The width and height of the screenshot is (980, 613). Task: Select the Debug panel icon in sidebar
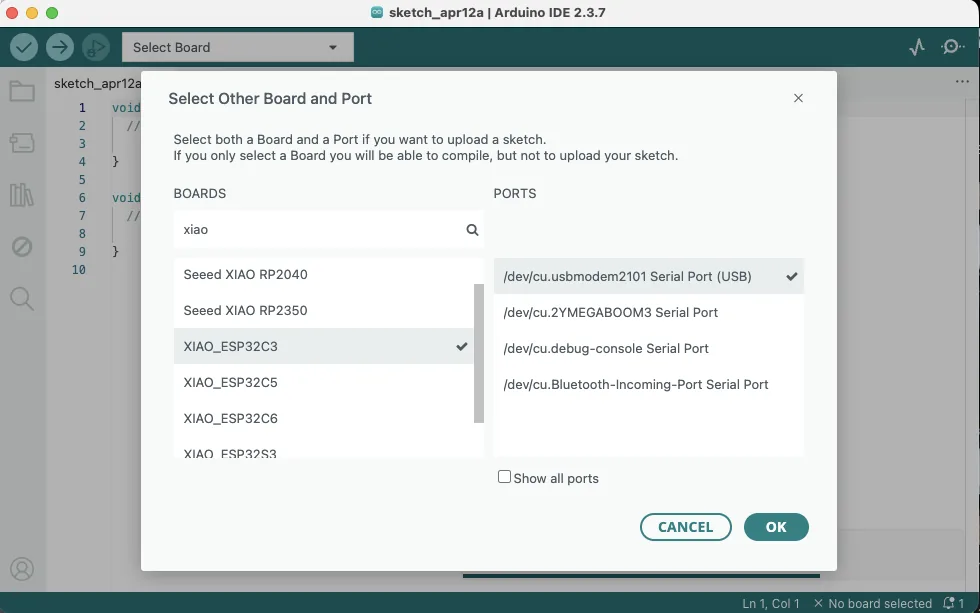pos(22,246)
